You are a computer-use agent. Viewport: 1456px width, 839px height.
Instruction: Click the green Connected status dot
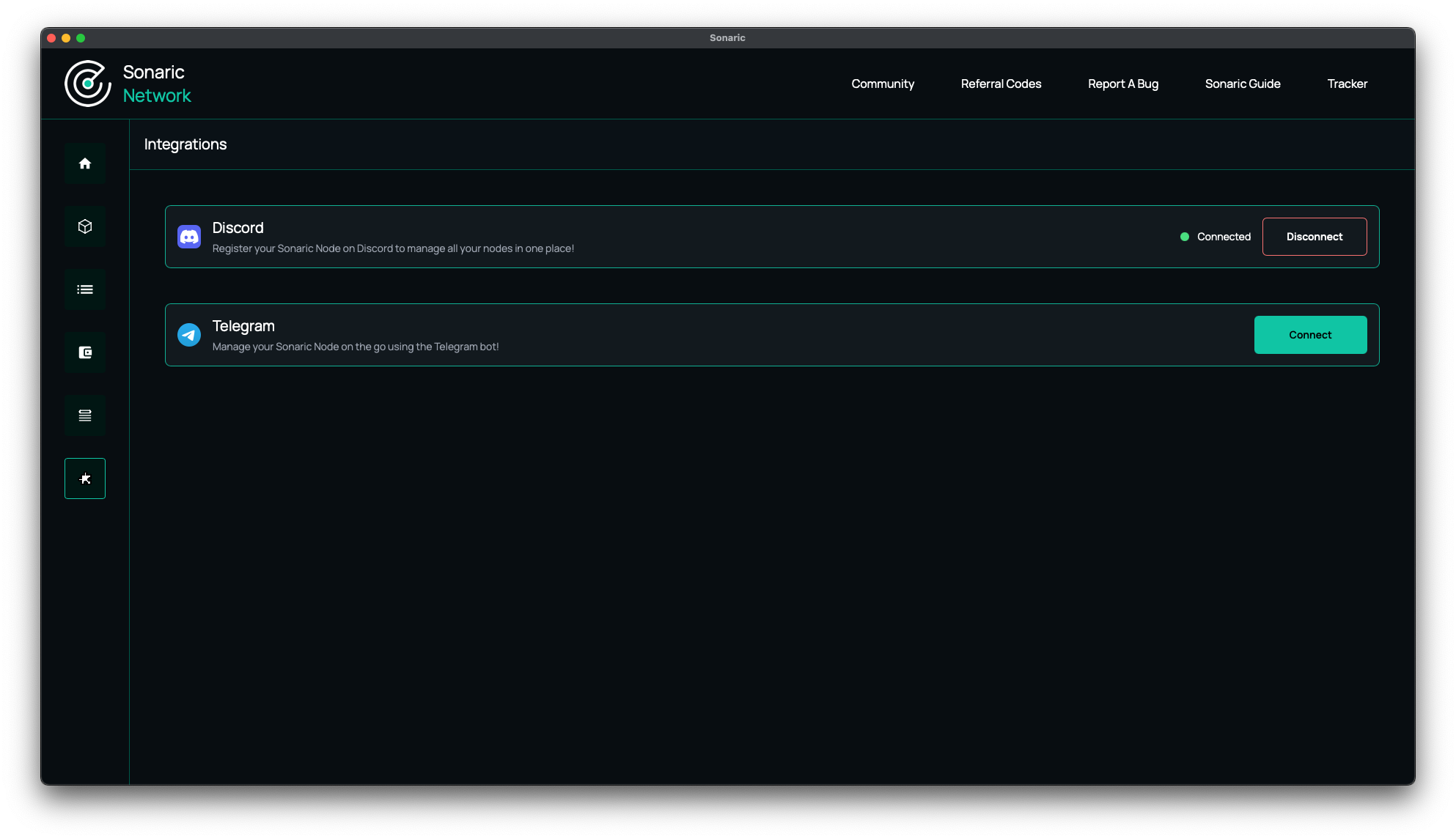tap(1185, 237)
